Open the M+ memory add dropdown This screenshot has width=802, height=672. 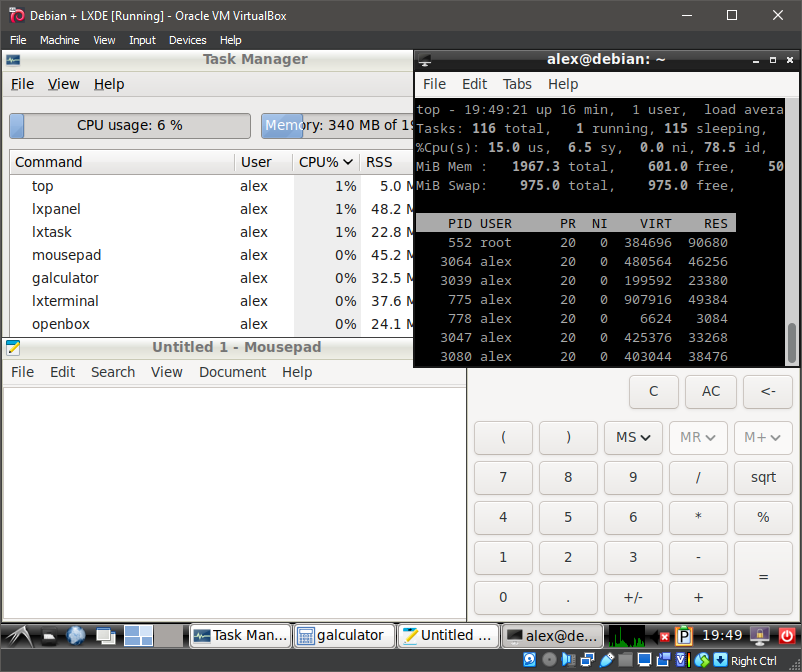[763, 437]
